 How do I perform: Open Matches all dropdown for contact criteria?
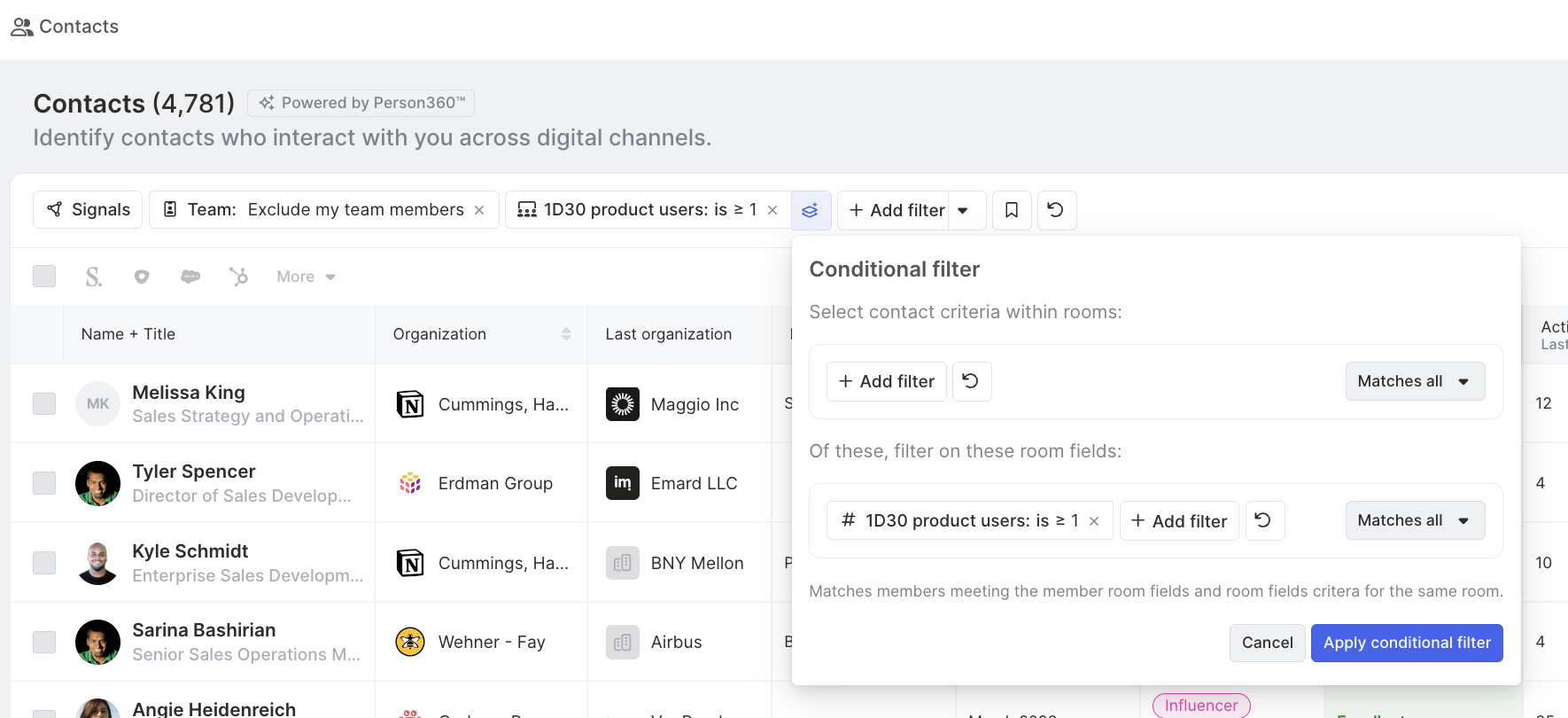[1415, 381]
